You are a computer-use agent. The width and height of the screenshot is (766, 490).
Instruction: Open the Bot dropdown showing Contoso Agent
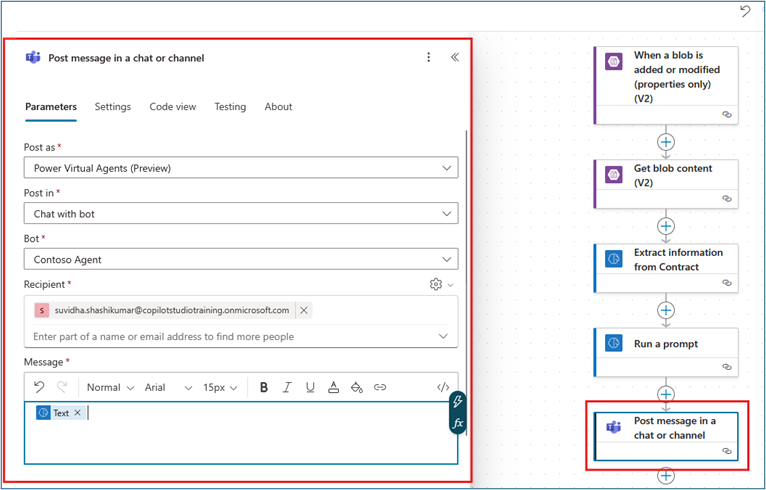coord(241,259)
